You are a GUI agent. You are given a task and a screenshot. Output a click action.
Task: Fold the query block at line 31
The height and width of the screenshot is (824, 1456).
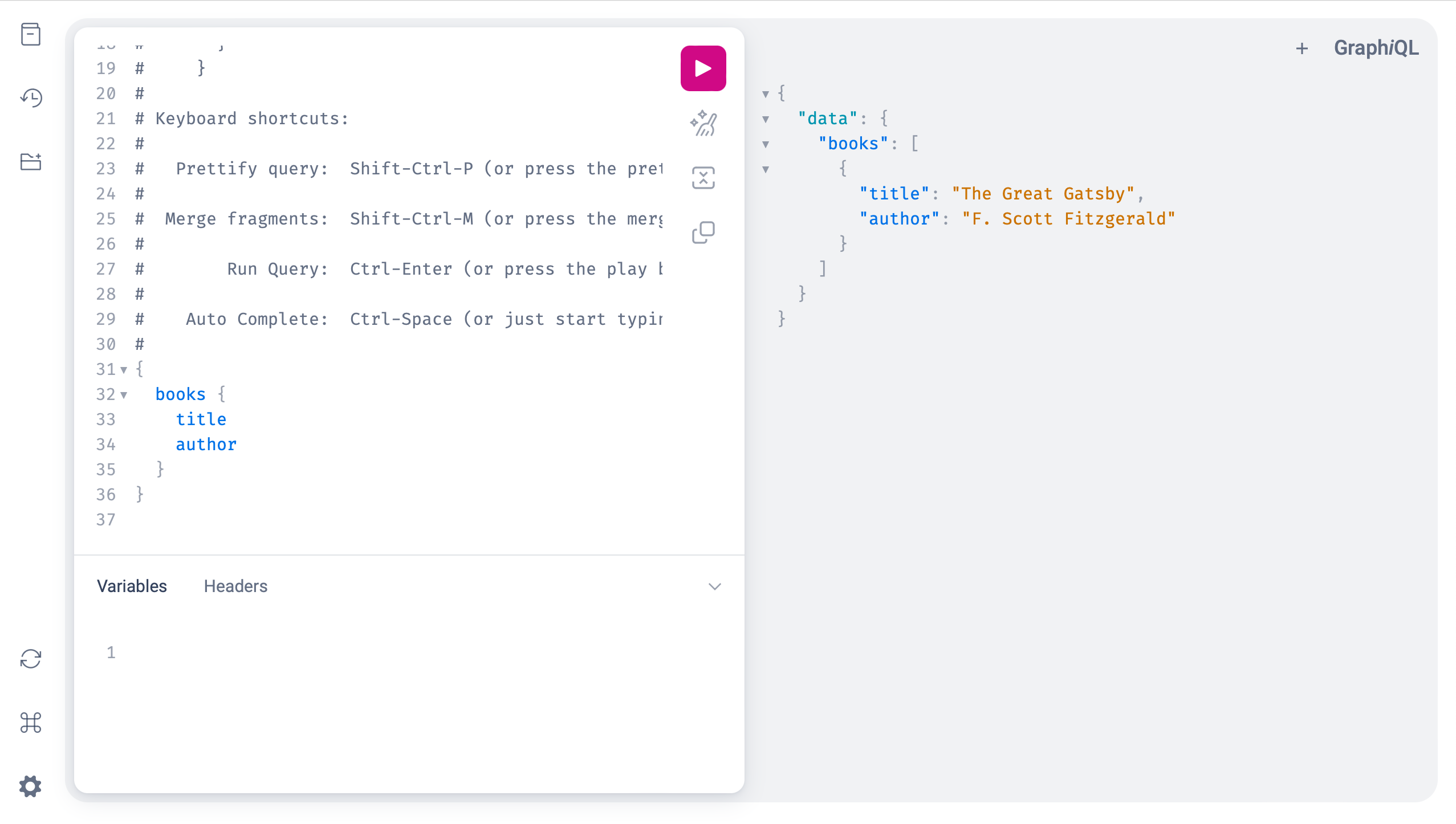124,370
